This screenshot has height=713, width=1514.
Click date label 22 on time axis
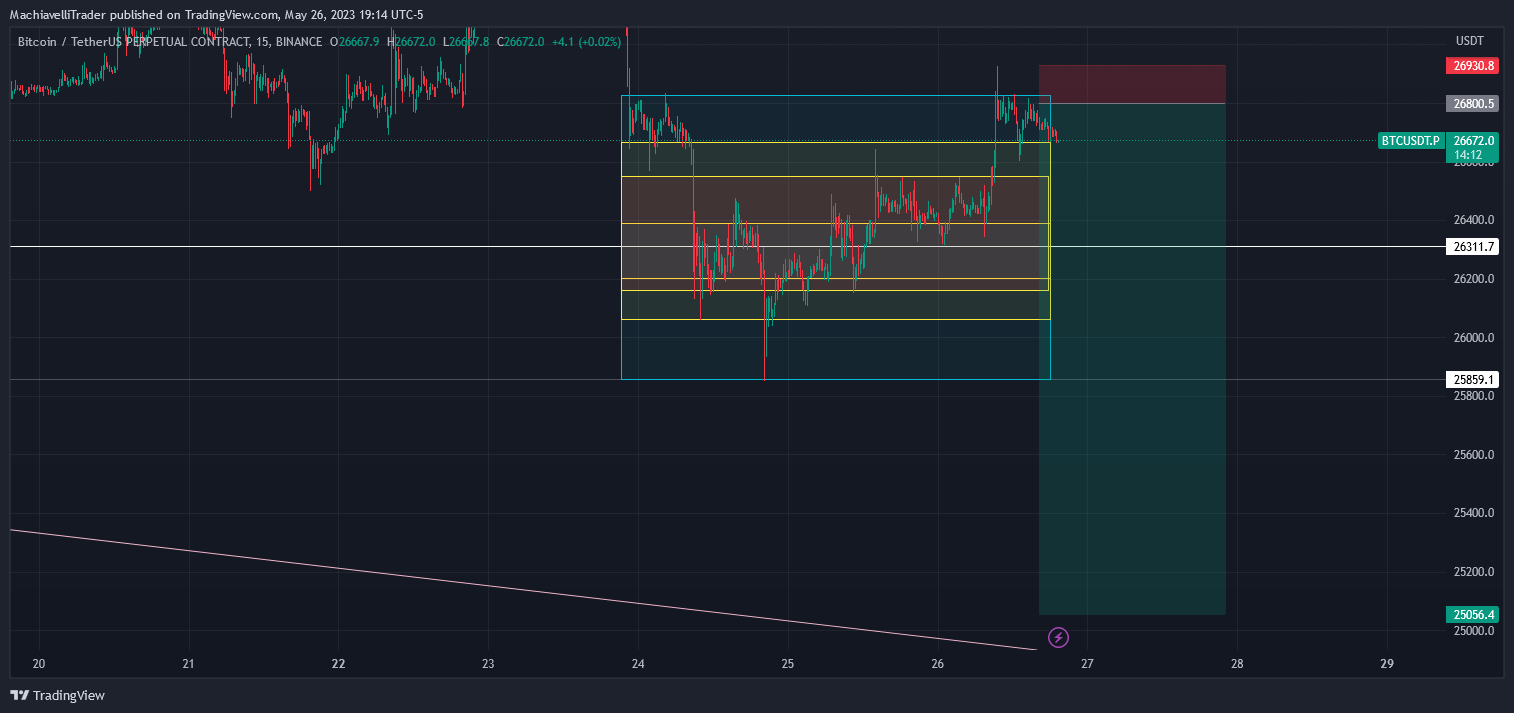pos(338,664)
